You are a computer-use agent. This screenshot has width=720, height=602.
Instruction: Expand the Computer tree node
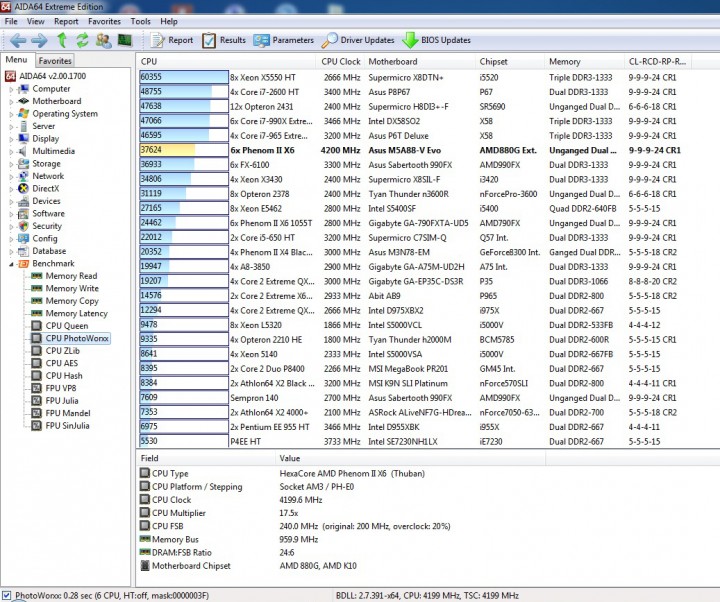11,90
